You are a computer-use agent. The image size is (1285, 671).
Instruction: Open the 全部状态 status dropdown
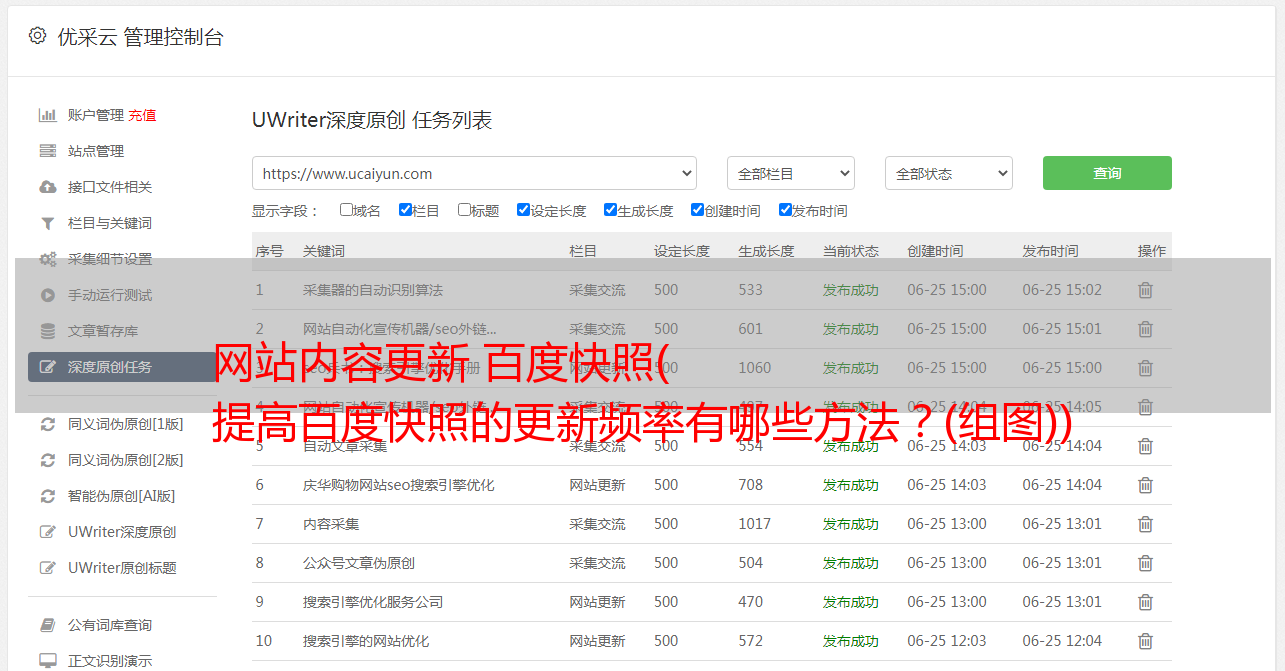[948, 173]
